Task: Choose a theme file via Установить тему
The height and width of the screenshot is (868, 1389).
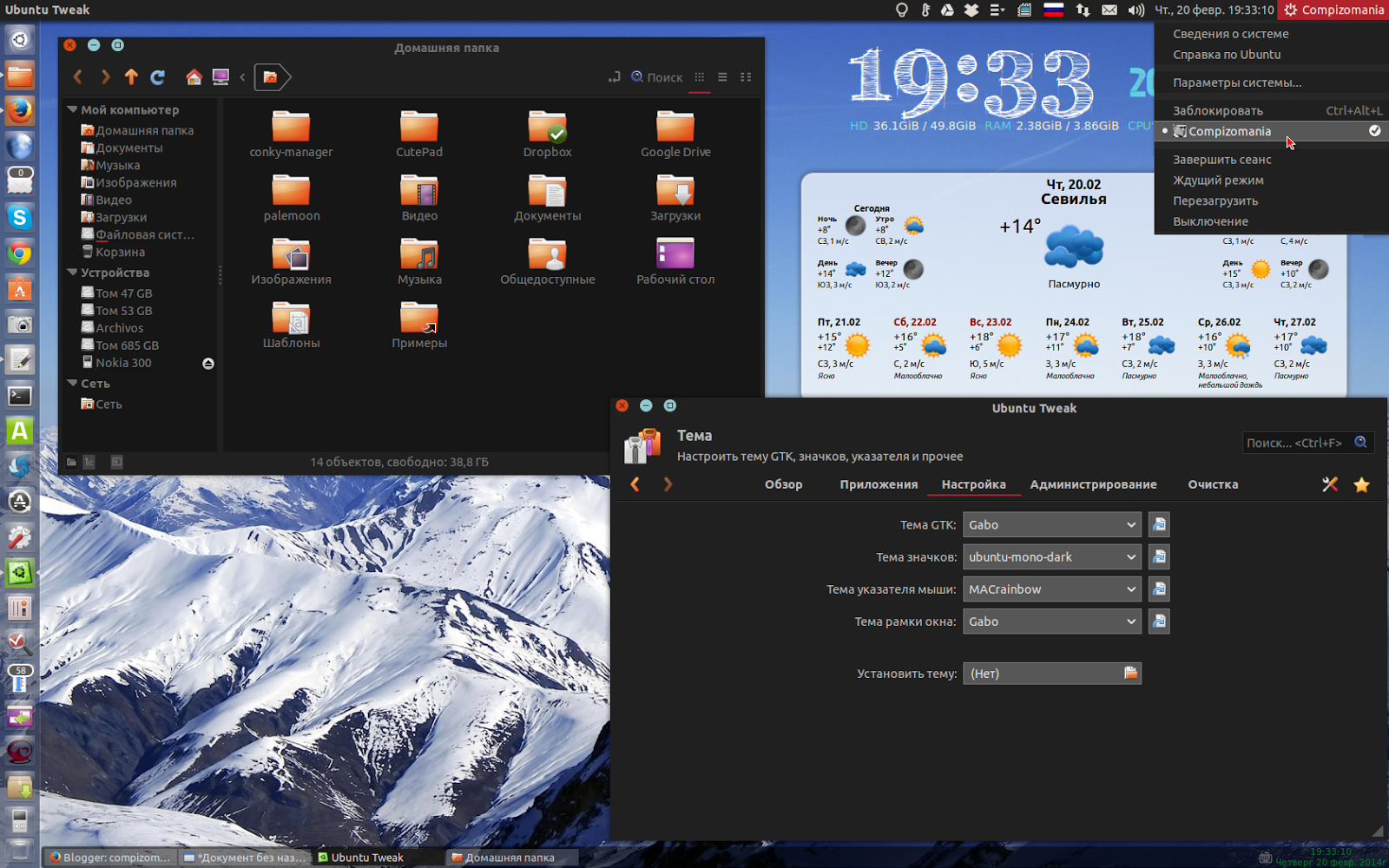Action: (x=1051, y=674)
